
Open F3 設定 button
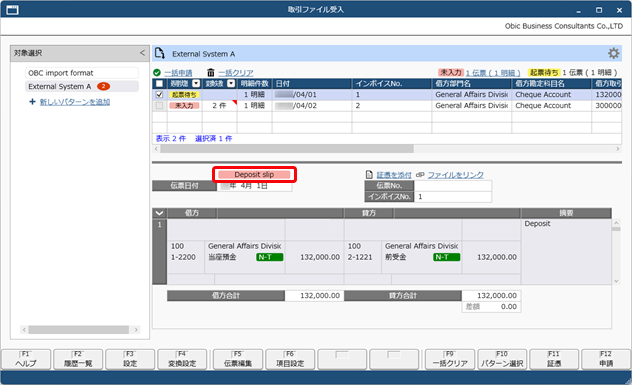click(130, 359)
